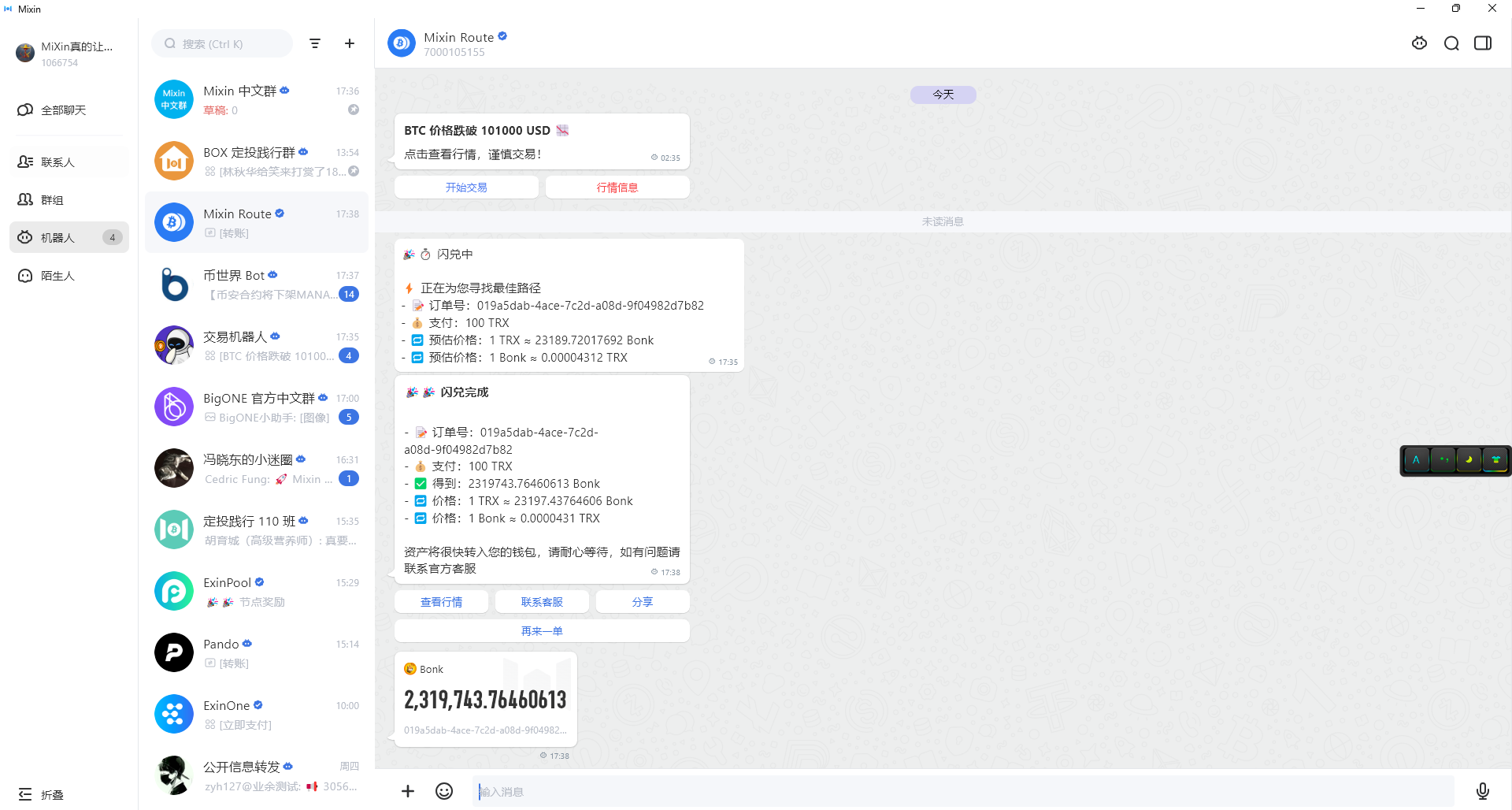The width and height of the screenshot is (1512, 810).
Task: Toggle the right sidebar panel icon
Action: [x=1483, y=43]
